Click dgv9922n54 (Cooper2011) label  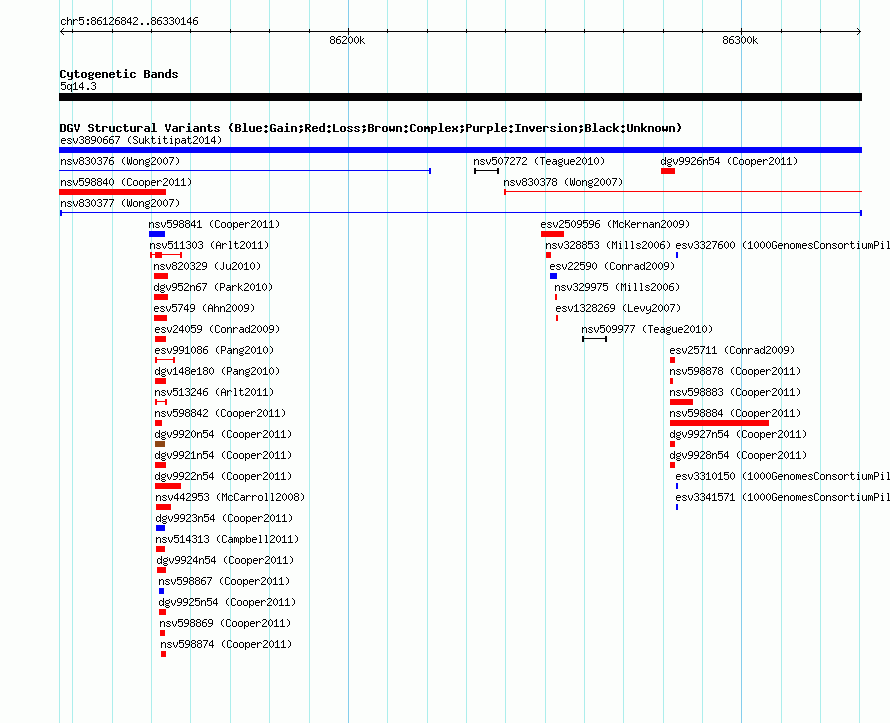[x=223, y=476]
